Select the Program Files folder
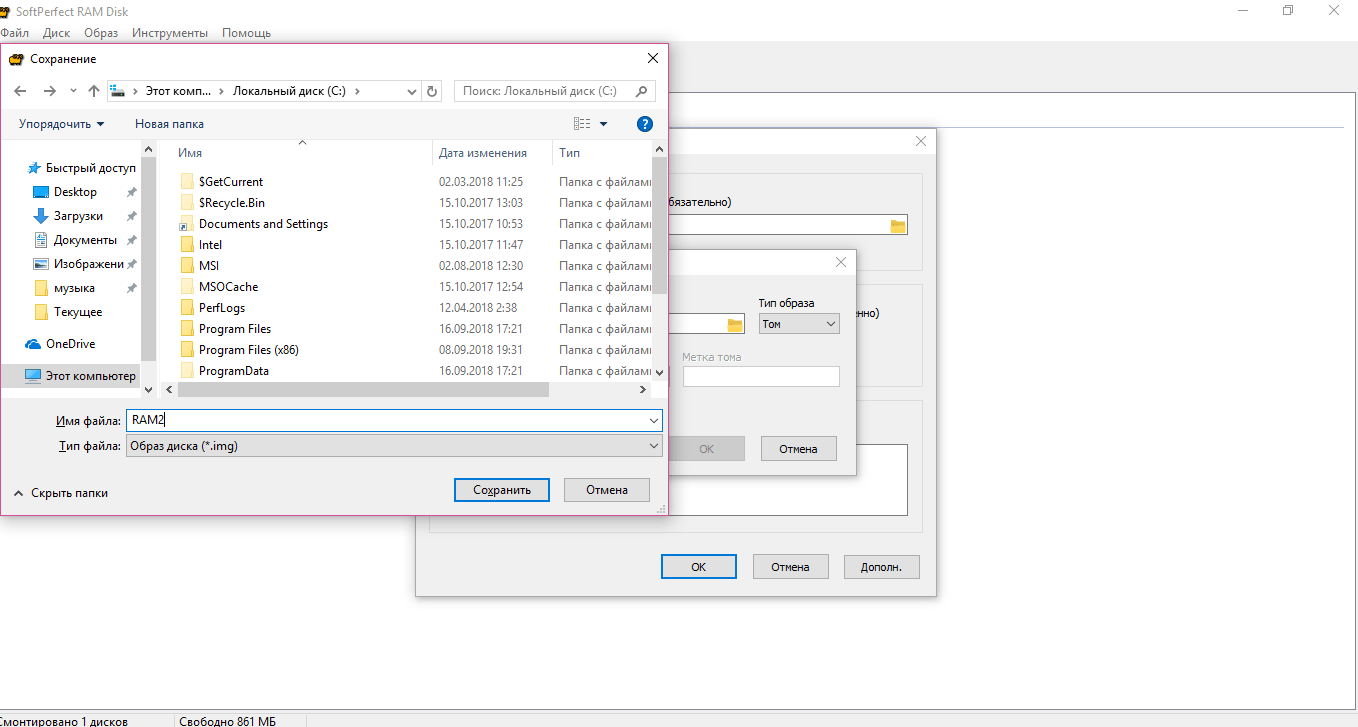1358x727 pixels. click(235, 329)
